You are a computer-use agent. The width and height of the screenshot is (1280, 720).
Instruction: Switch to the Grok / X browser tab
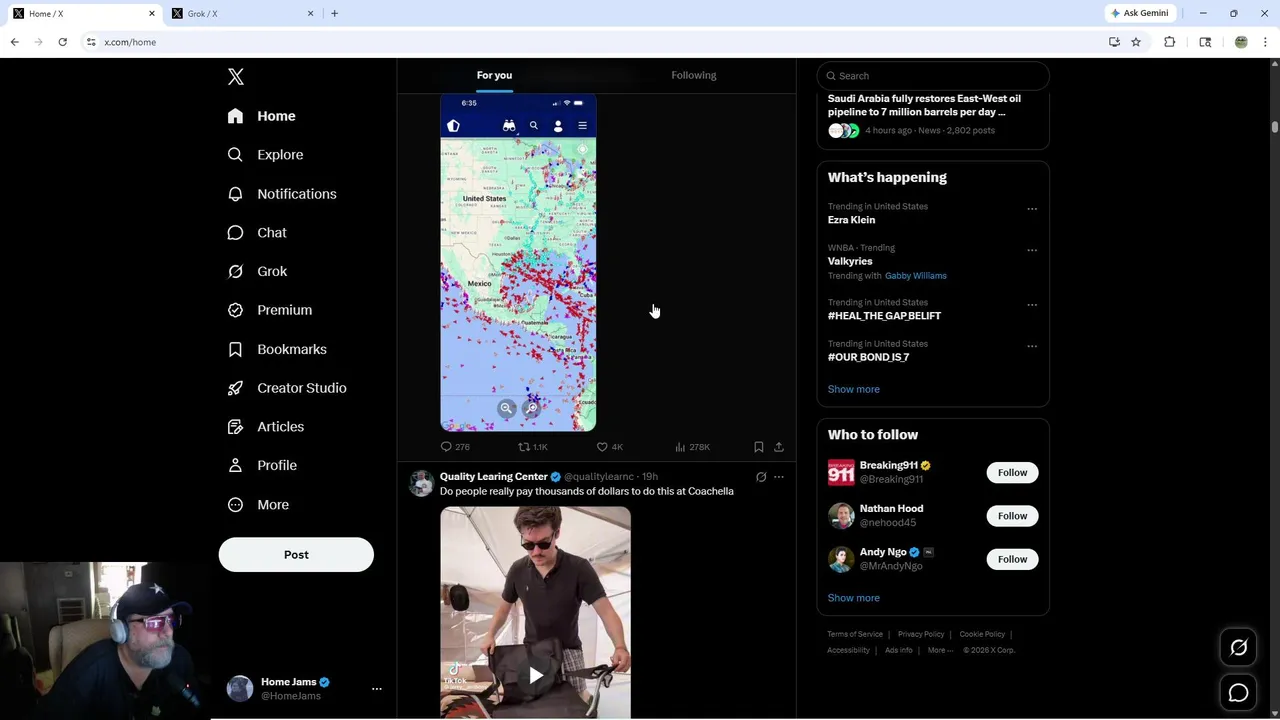pos(243,14)
